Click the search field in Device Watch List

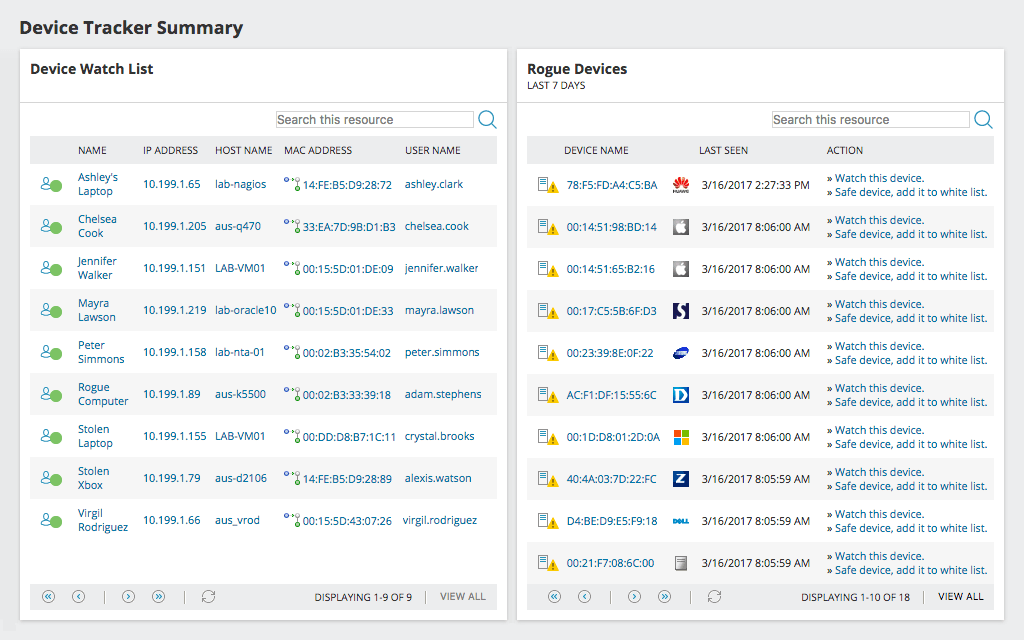(374, 119)
